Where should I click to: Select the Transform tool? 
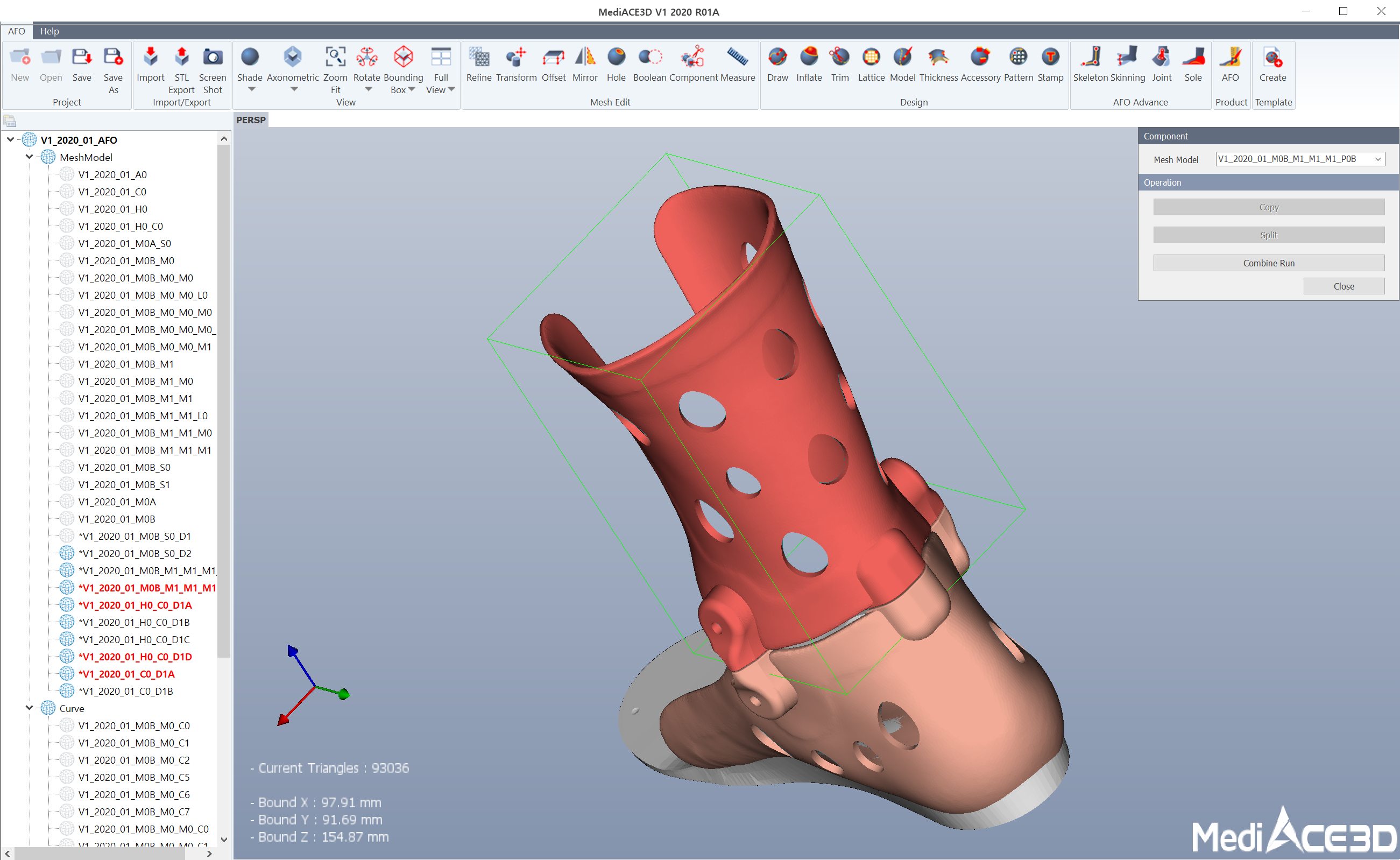pos(516,64)
